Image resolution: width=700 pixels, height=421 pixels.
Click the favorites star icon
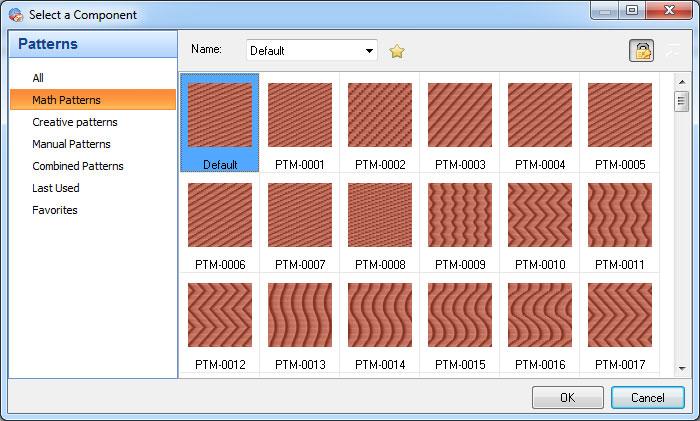point(396,51)
